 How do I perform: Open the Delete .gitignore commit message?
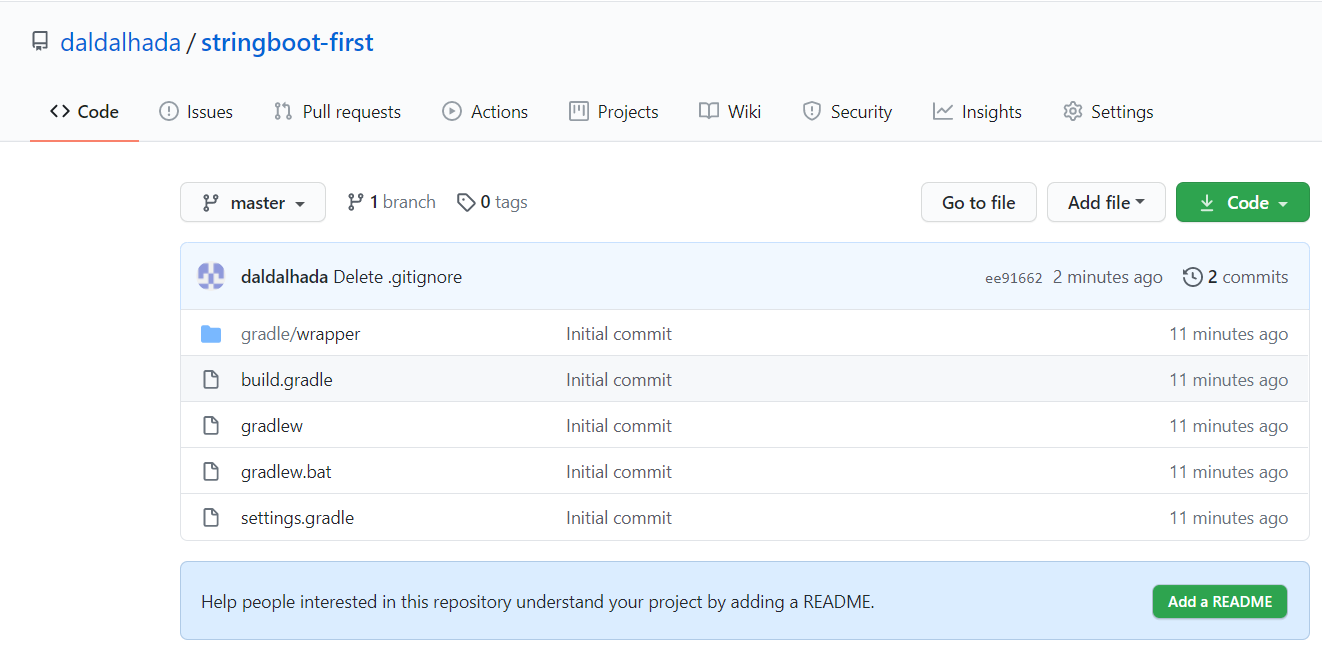pos(397,277)
